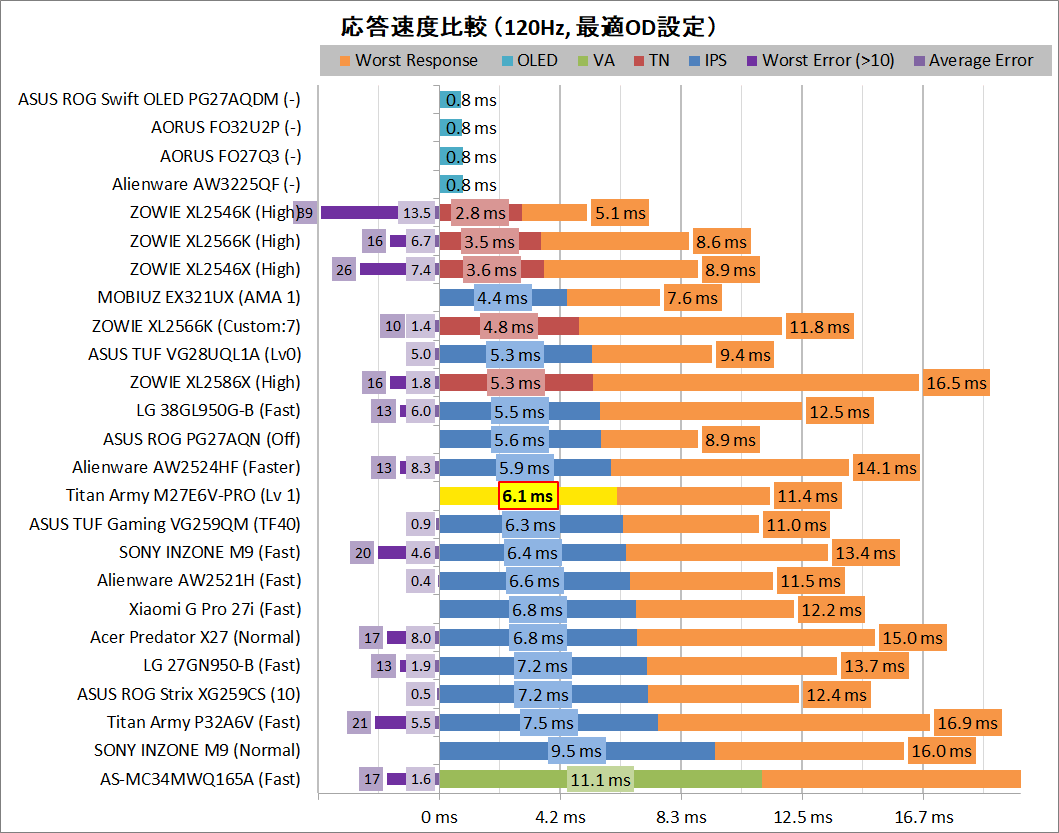The image size is (1059, 833).
Task: Select the LG 27GN950-B (Fast) label
Action: tap(222, 665)
